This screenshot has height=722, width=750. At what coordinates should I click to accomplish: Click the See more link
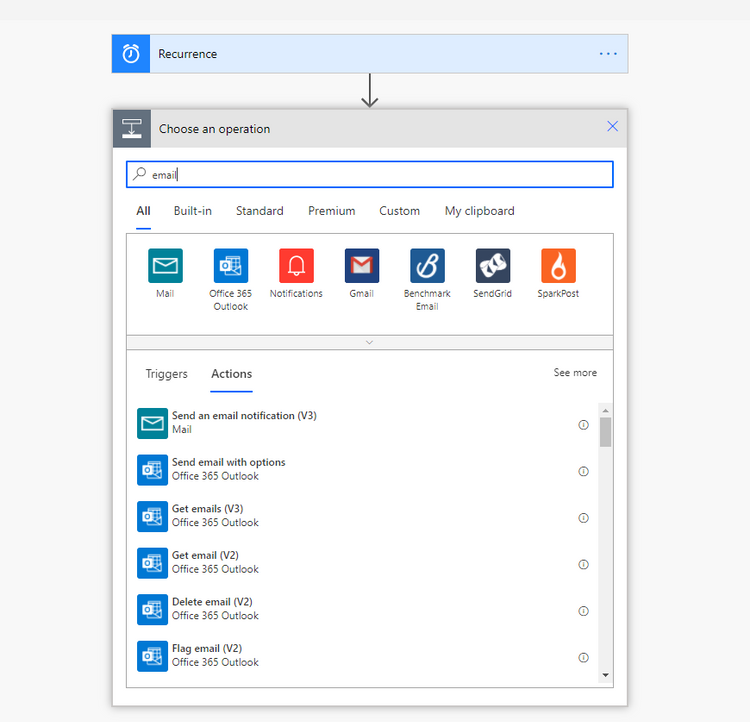[575, 373]
